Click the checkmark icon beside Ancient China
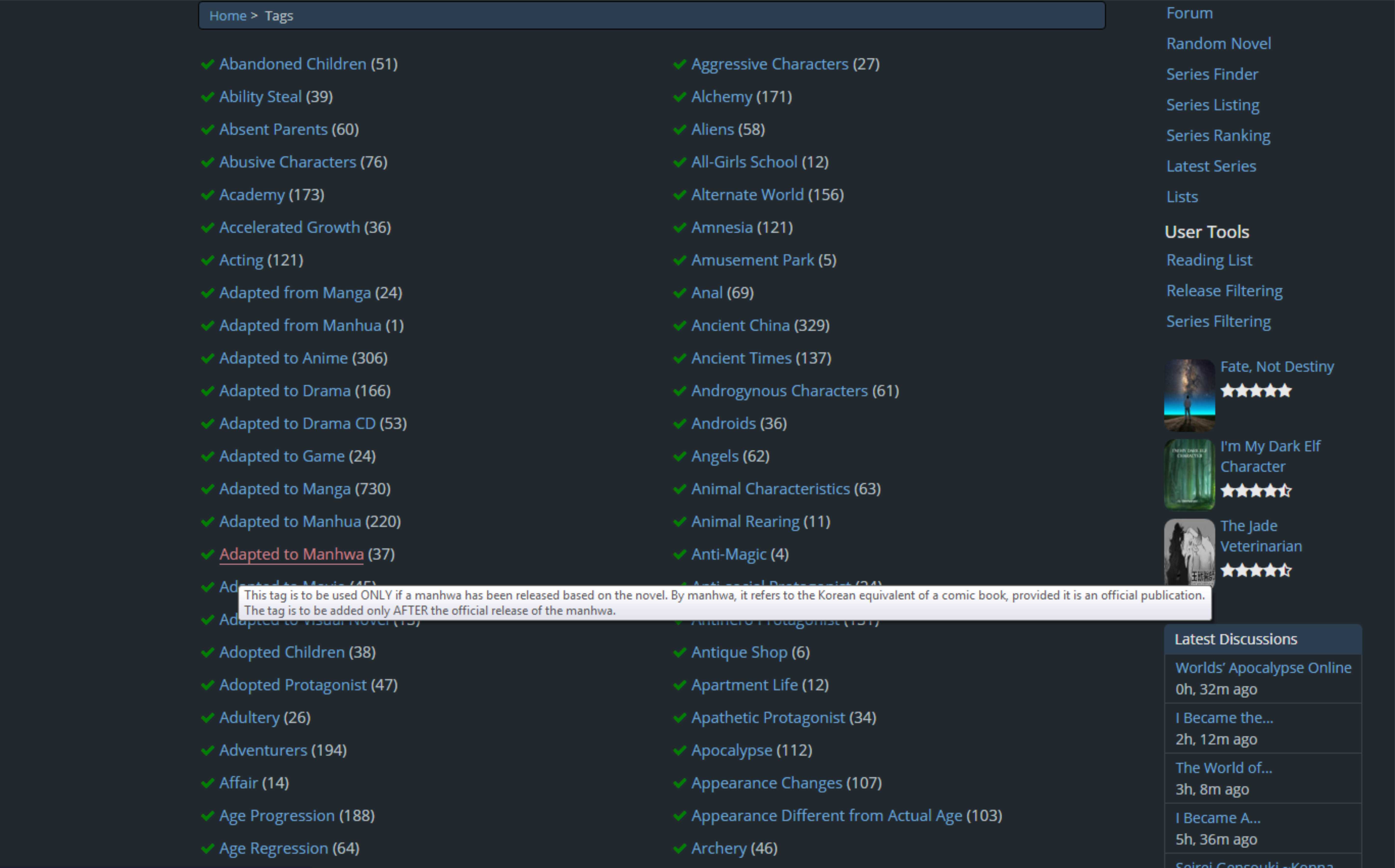This screenshot has width=1395, height=868. [679, 326]
